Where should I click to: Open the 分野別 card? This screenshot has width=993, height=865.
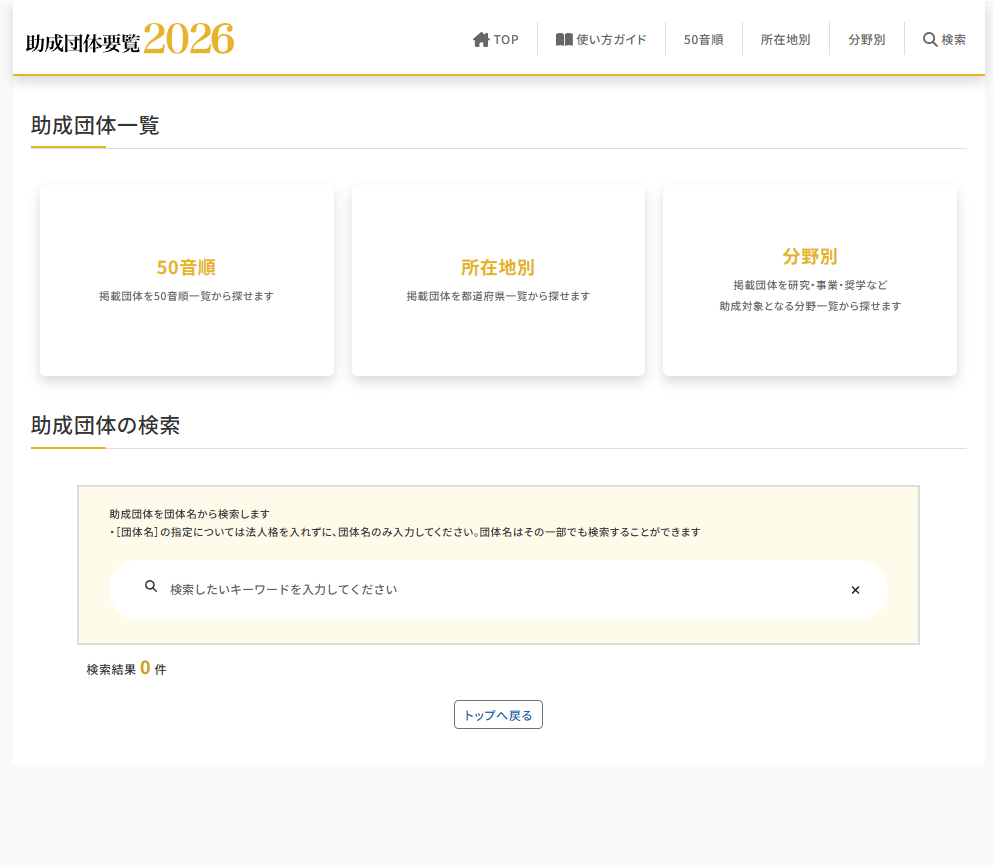pyautogui.click(x=810, y=281)
